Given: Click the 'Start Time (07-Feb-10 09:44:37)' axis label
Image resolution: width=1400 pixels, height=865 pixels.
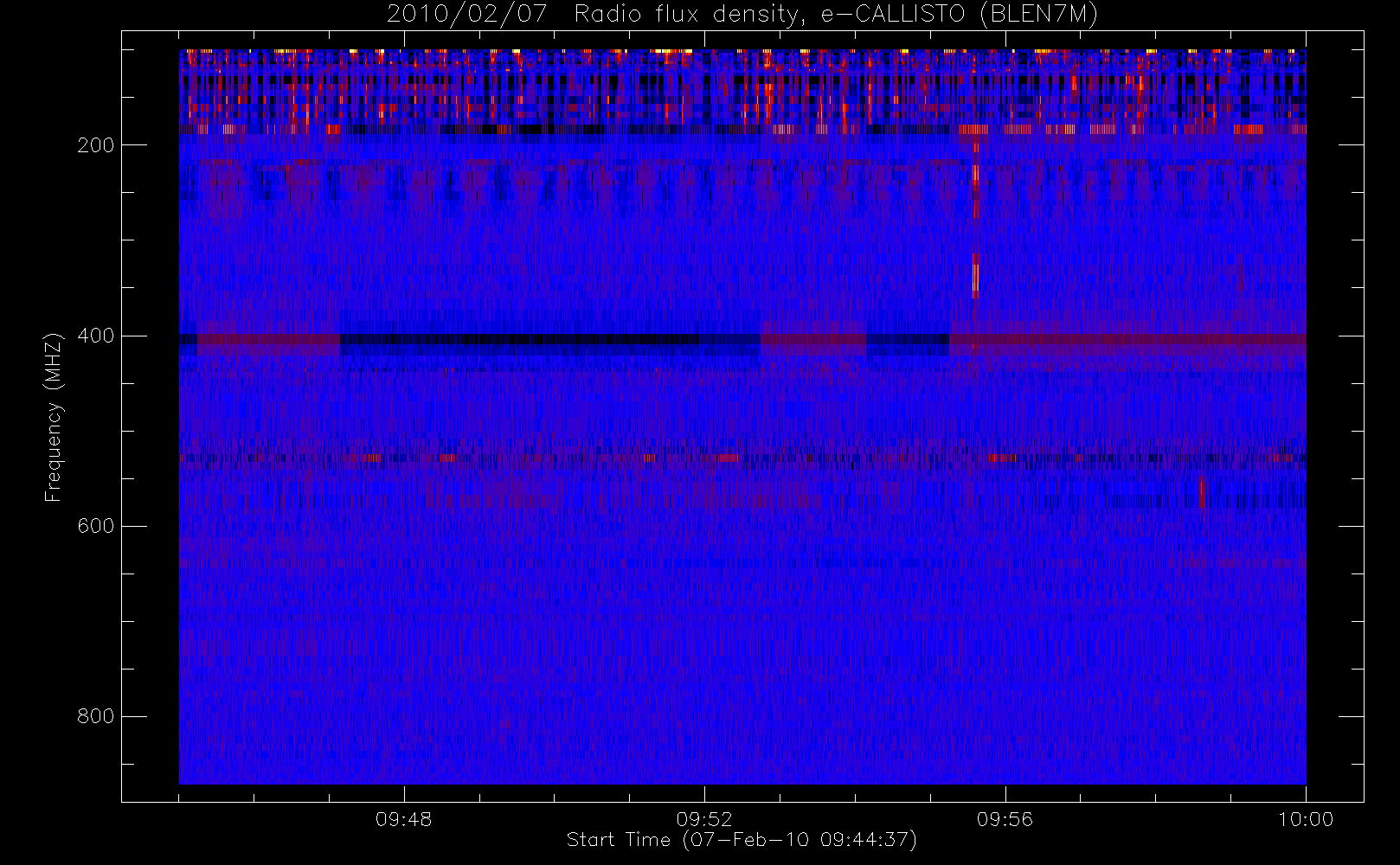Looking at the screenshot, I should [x=742, y=840].
